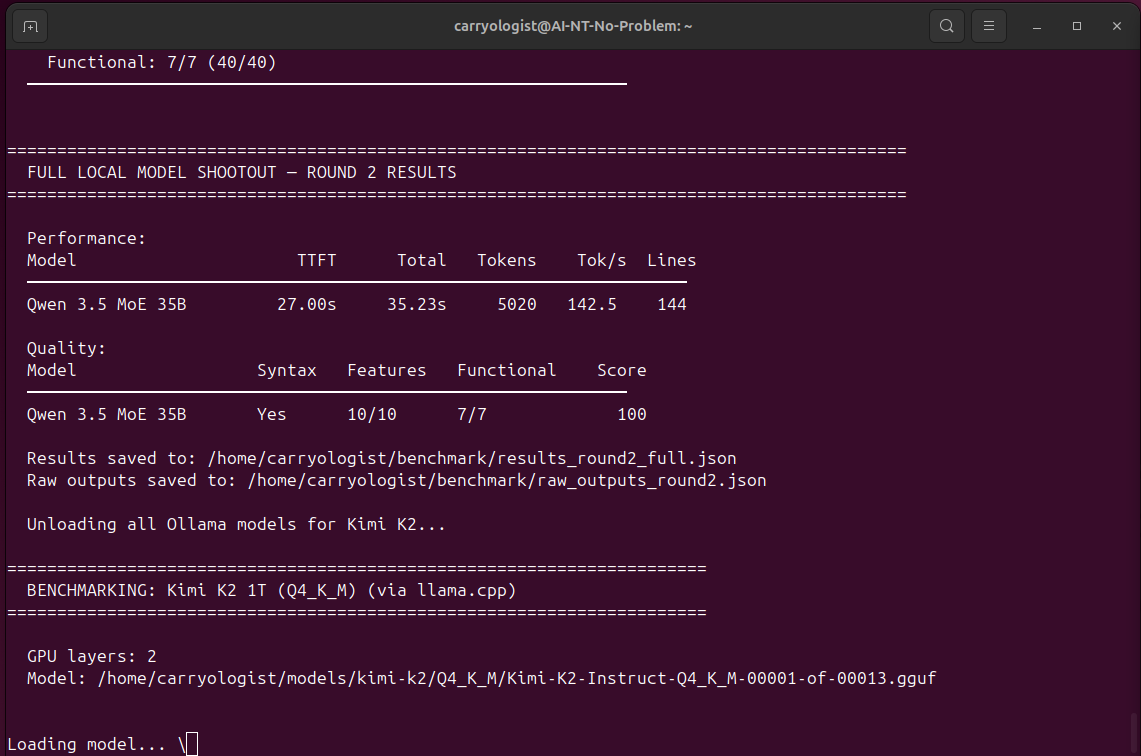Click the Functional value 7/7 in Quality table

point(472,414)
